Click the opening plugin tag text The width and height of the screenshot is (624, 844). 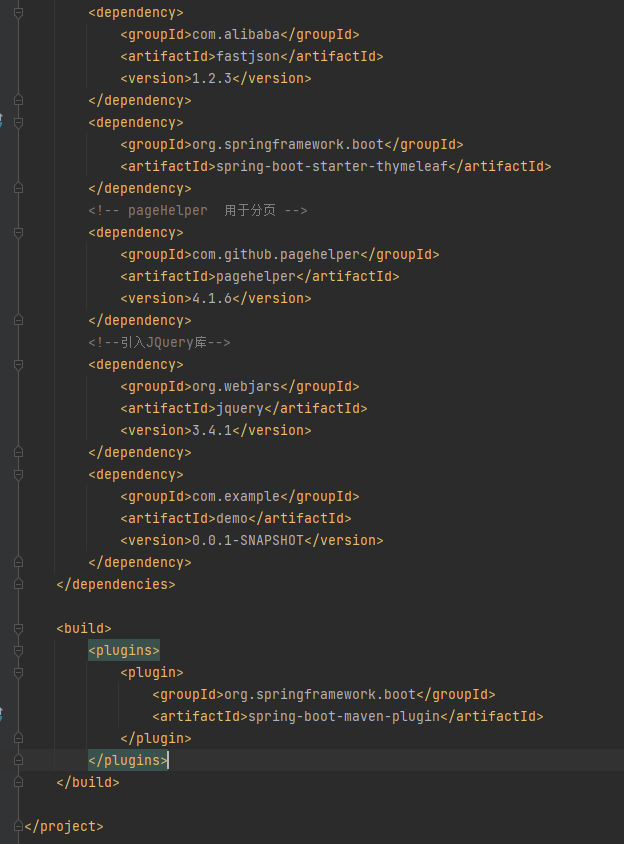tap(152, 673)
